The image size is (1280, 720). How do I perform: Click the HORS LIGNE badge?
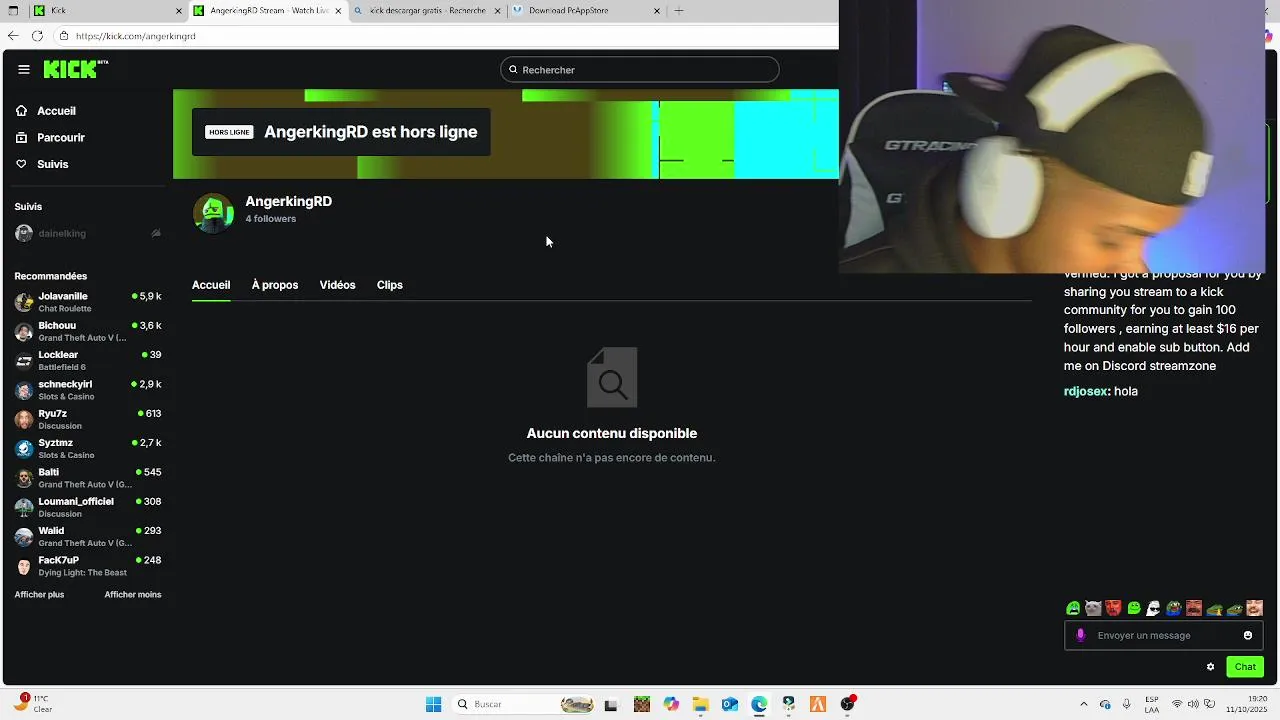coord(229,132)
